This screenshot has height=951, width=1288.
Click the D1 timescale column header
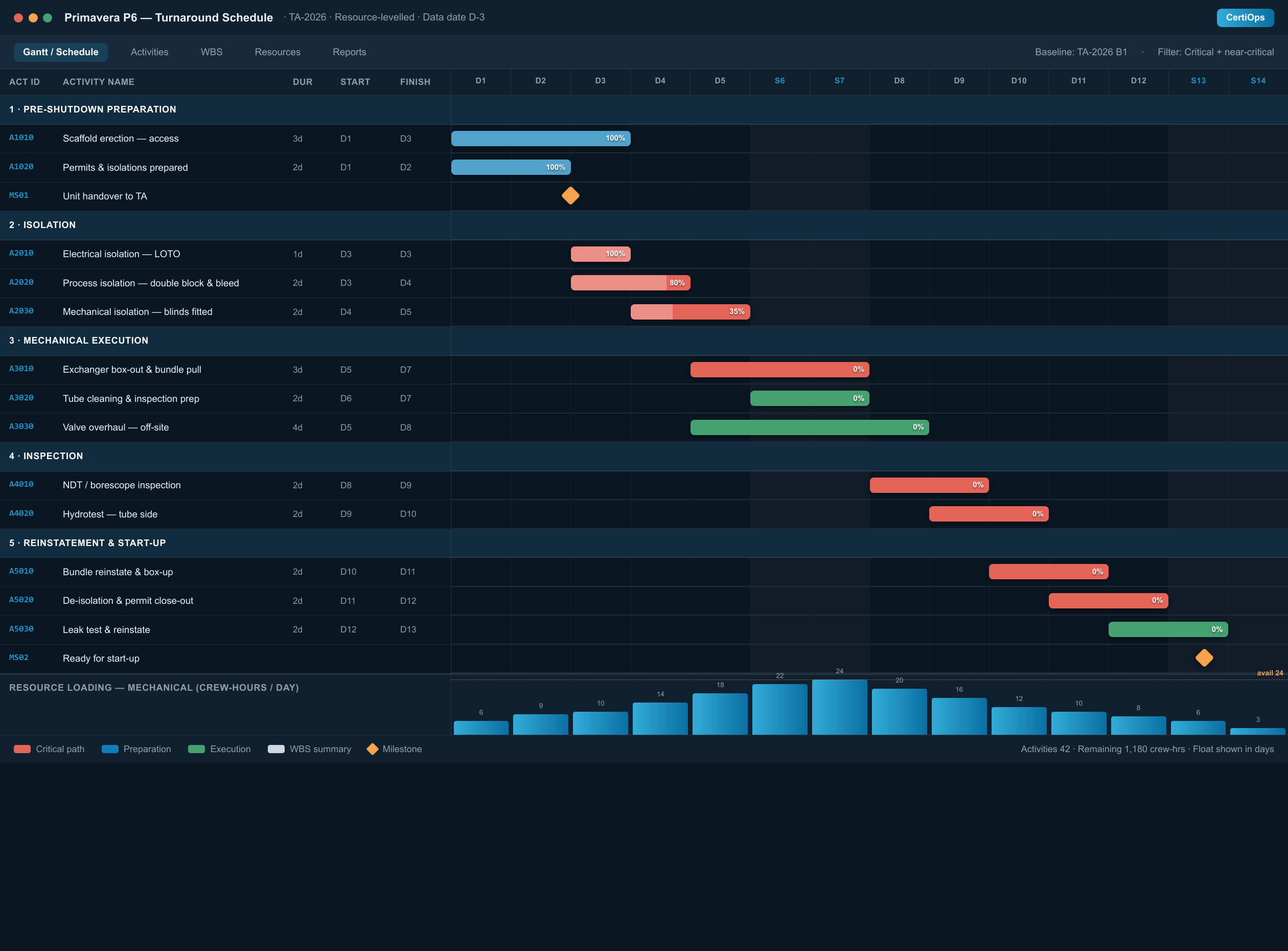click(x=480, y=81)
